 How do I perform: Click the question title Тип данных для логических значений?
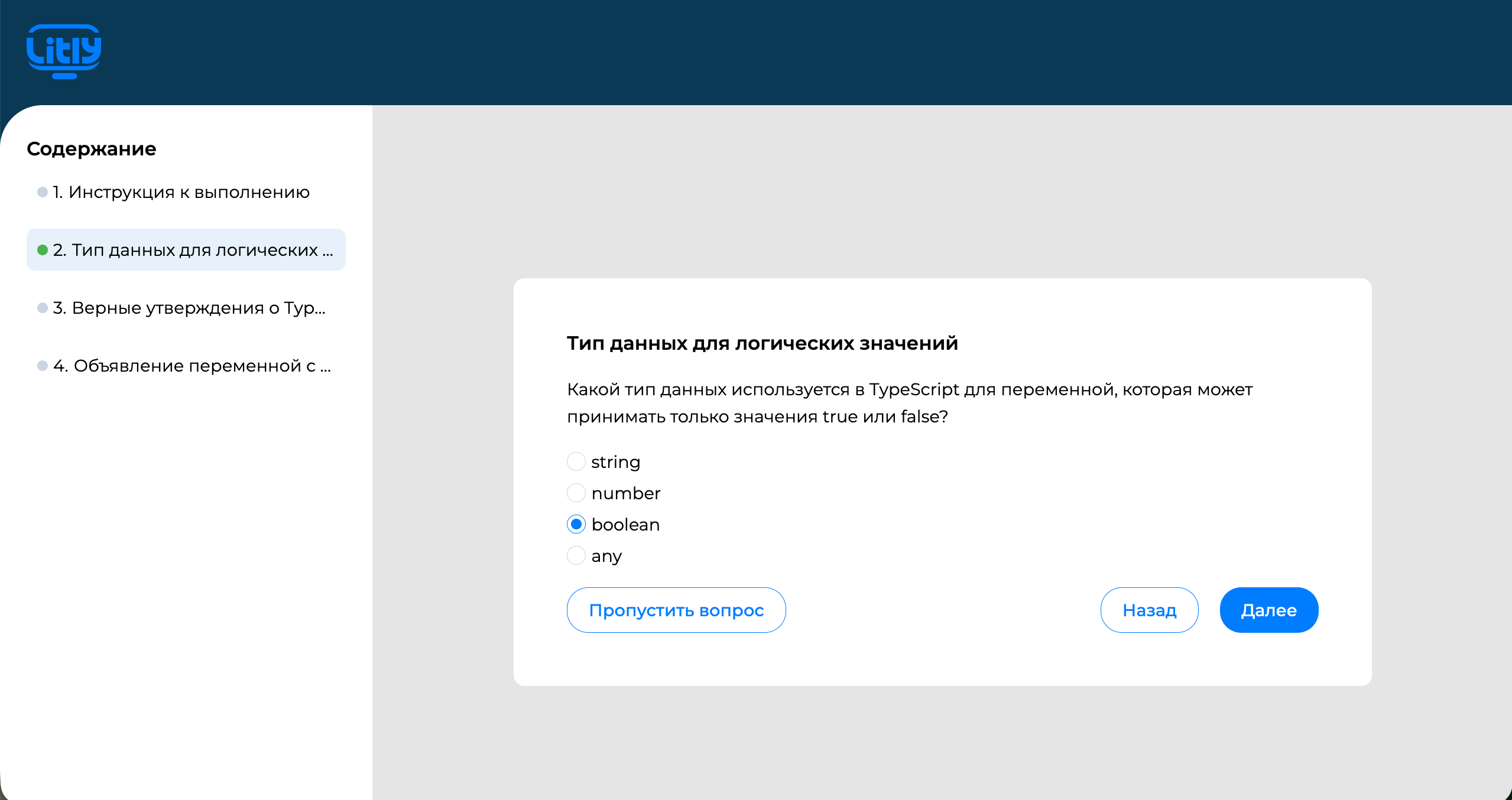(x=763, y=343)
